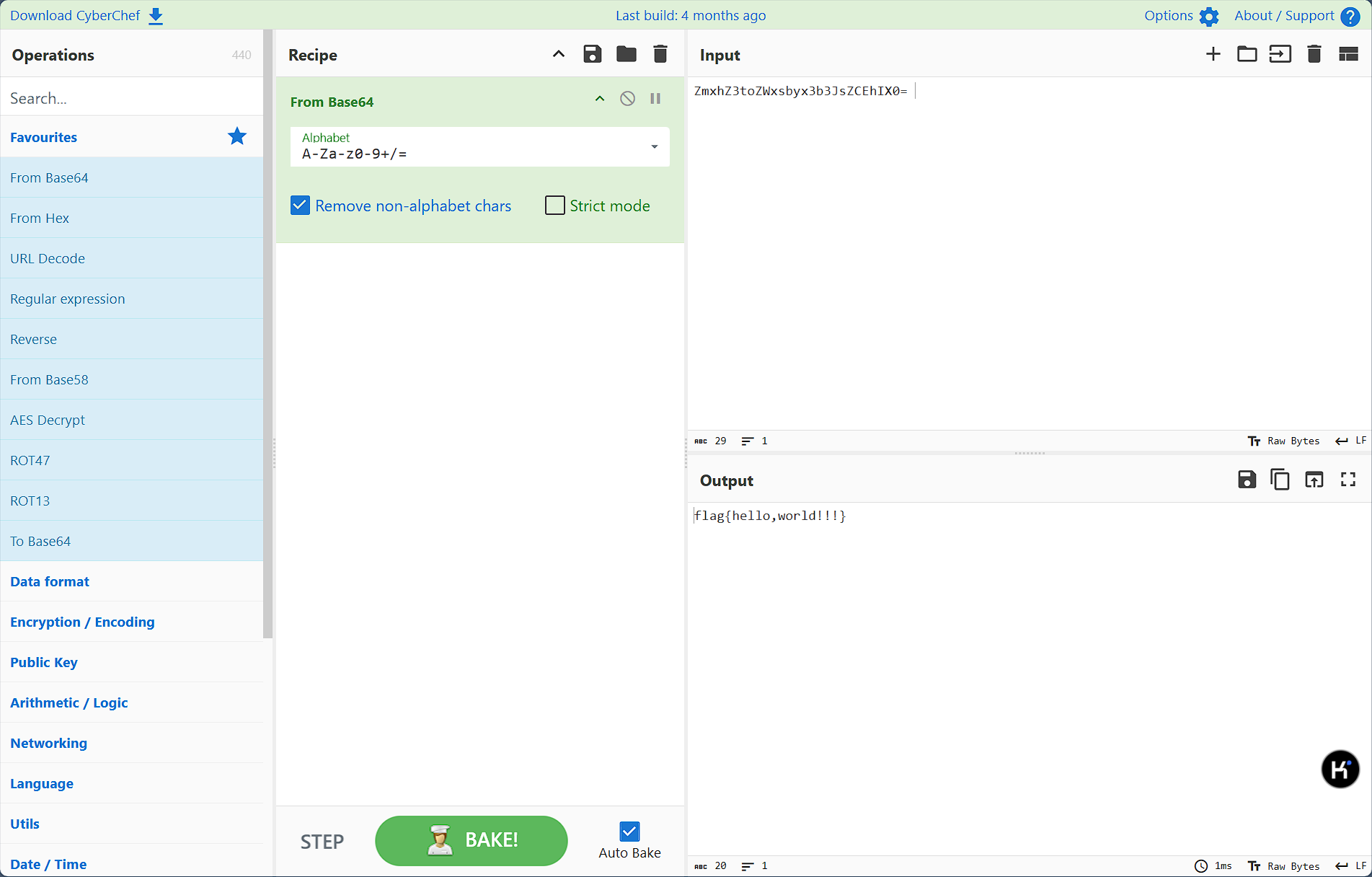Click the Last build: 4 months ago text
Image resolution: width=1372 pixels, height=877 pixels.
coord(691,16)
